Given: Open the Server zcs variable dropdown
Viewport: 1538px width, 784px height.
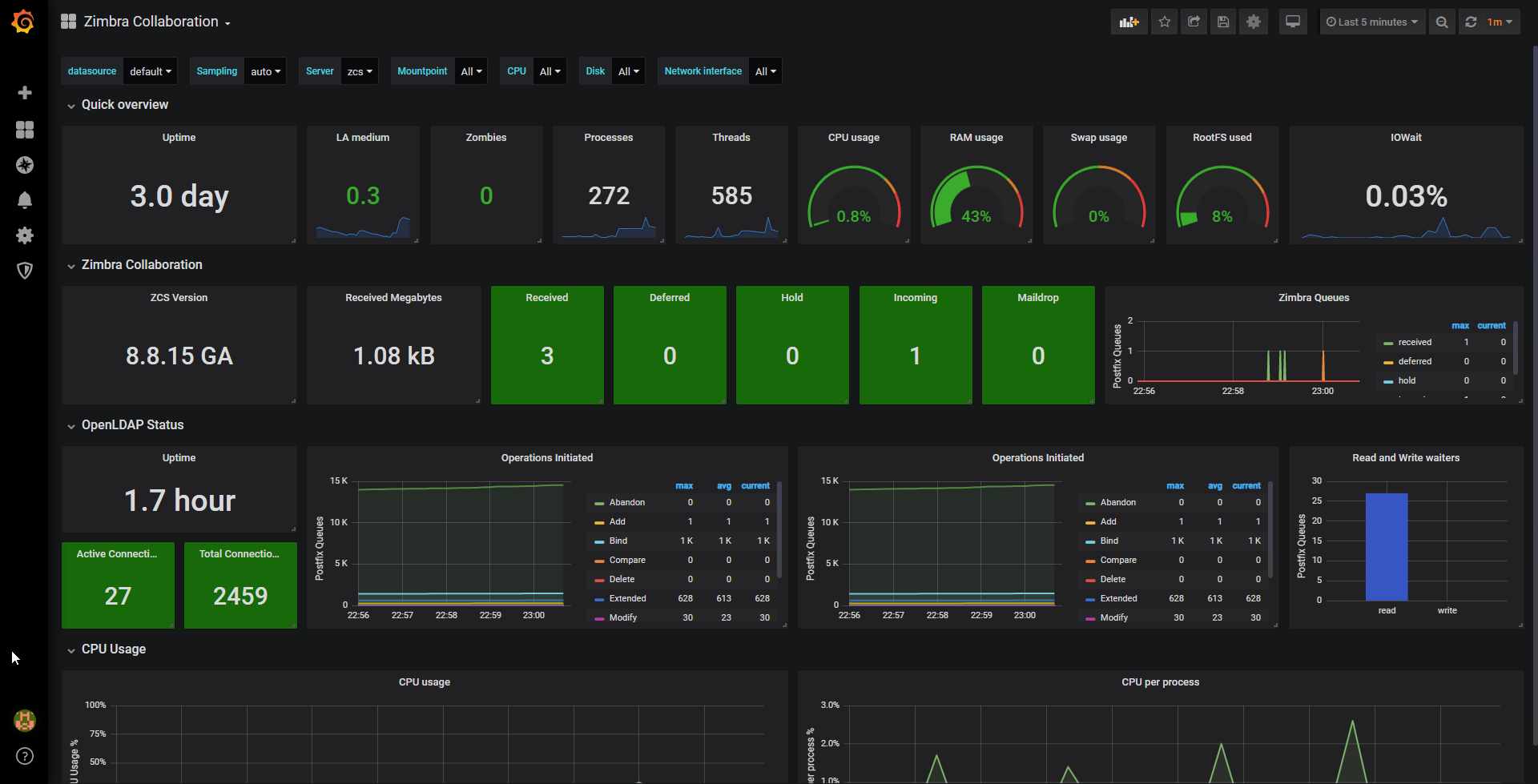Looking at the screenshot, I should tap(360, 71).
